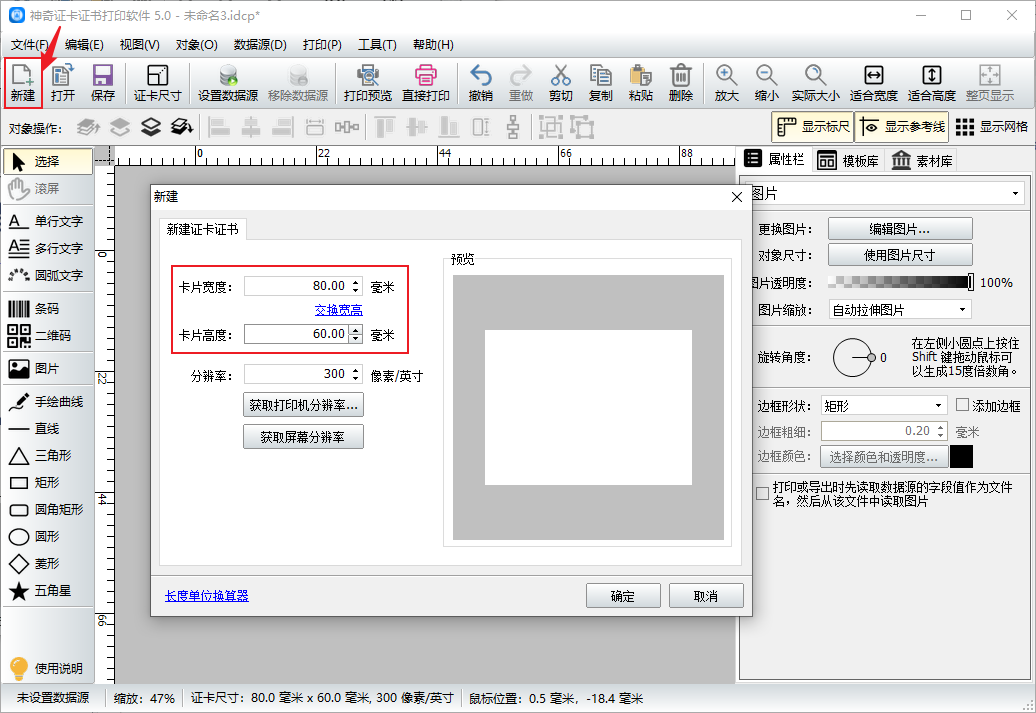Select the 二维码 QR code tool
The image size is (1036, 713).
pos(47,336)
